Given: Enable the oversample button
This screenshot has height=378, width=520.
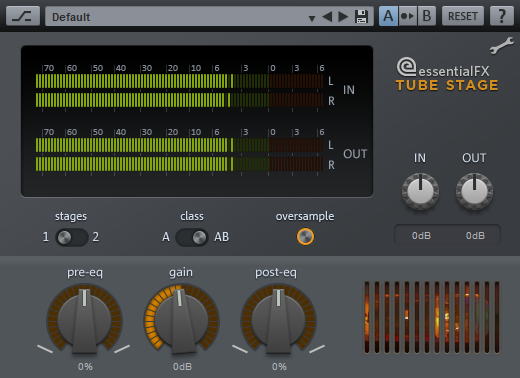Looking at the screenshot, I should [x=305, y=237].
